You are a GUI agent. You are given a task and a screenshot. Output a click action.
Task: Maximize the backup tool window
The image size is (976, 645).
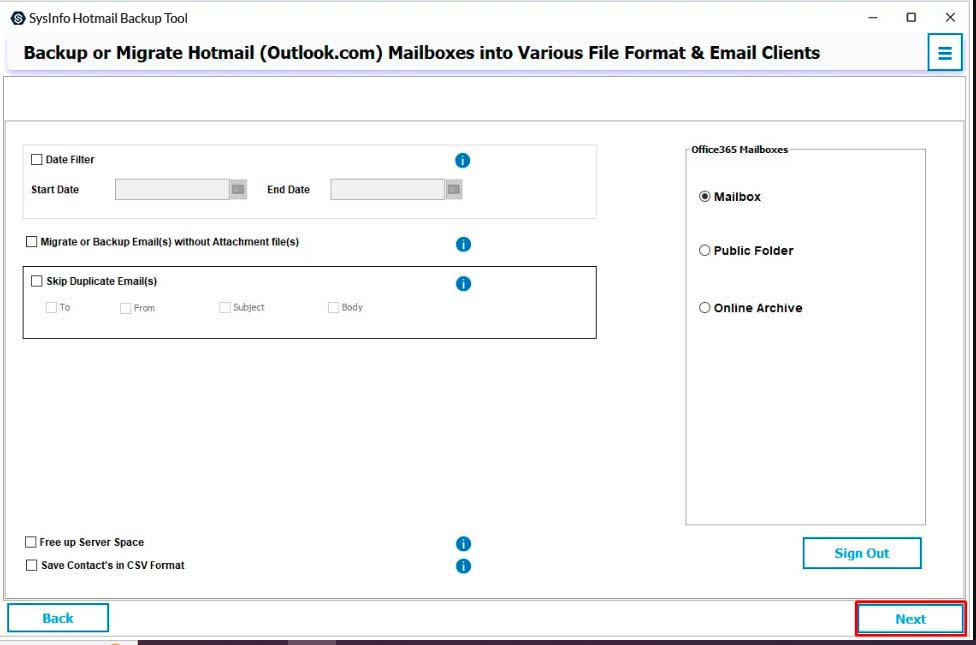click(911, 17)
